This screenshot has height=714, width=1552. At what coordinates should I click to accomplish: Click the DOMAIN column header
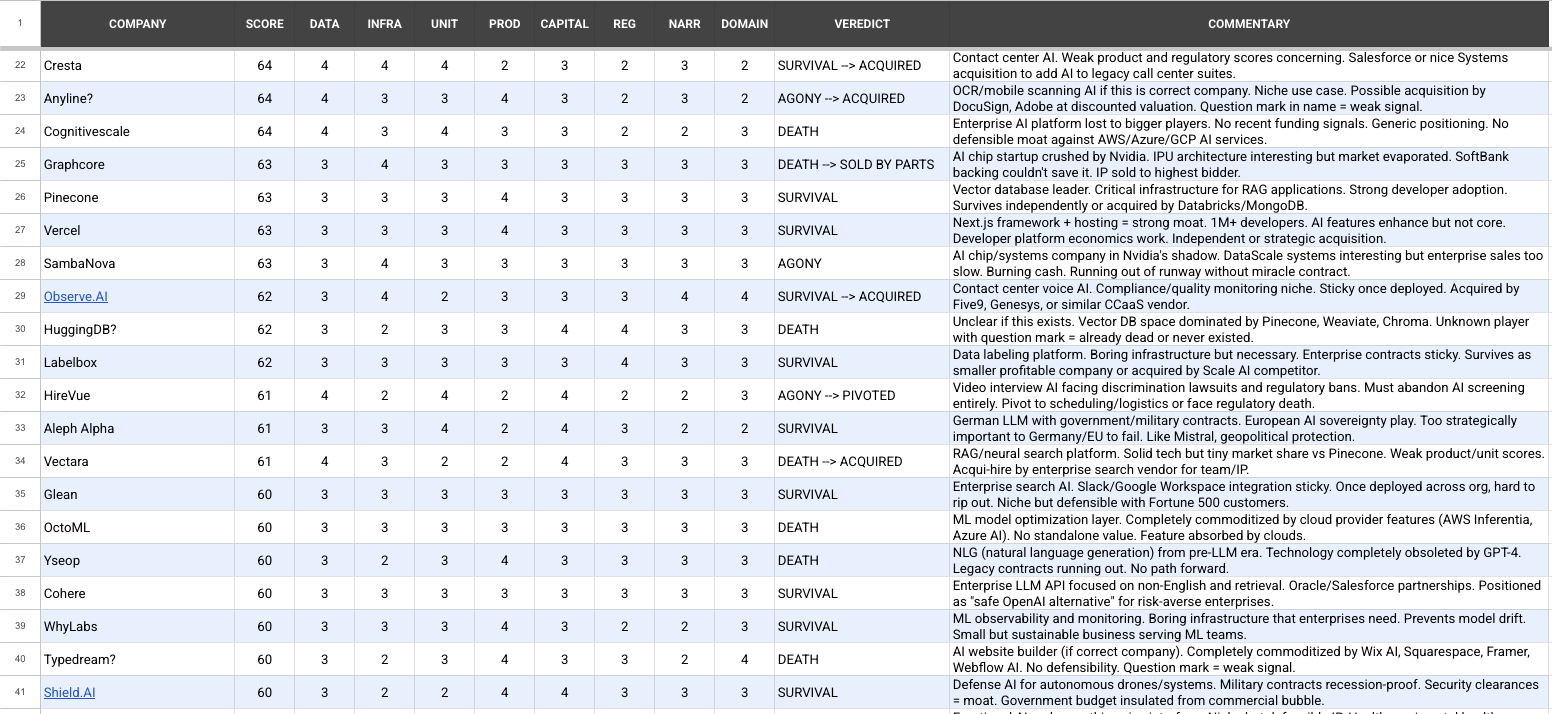(745, 24)
